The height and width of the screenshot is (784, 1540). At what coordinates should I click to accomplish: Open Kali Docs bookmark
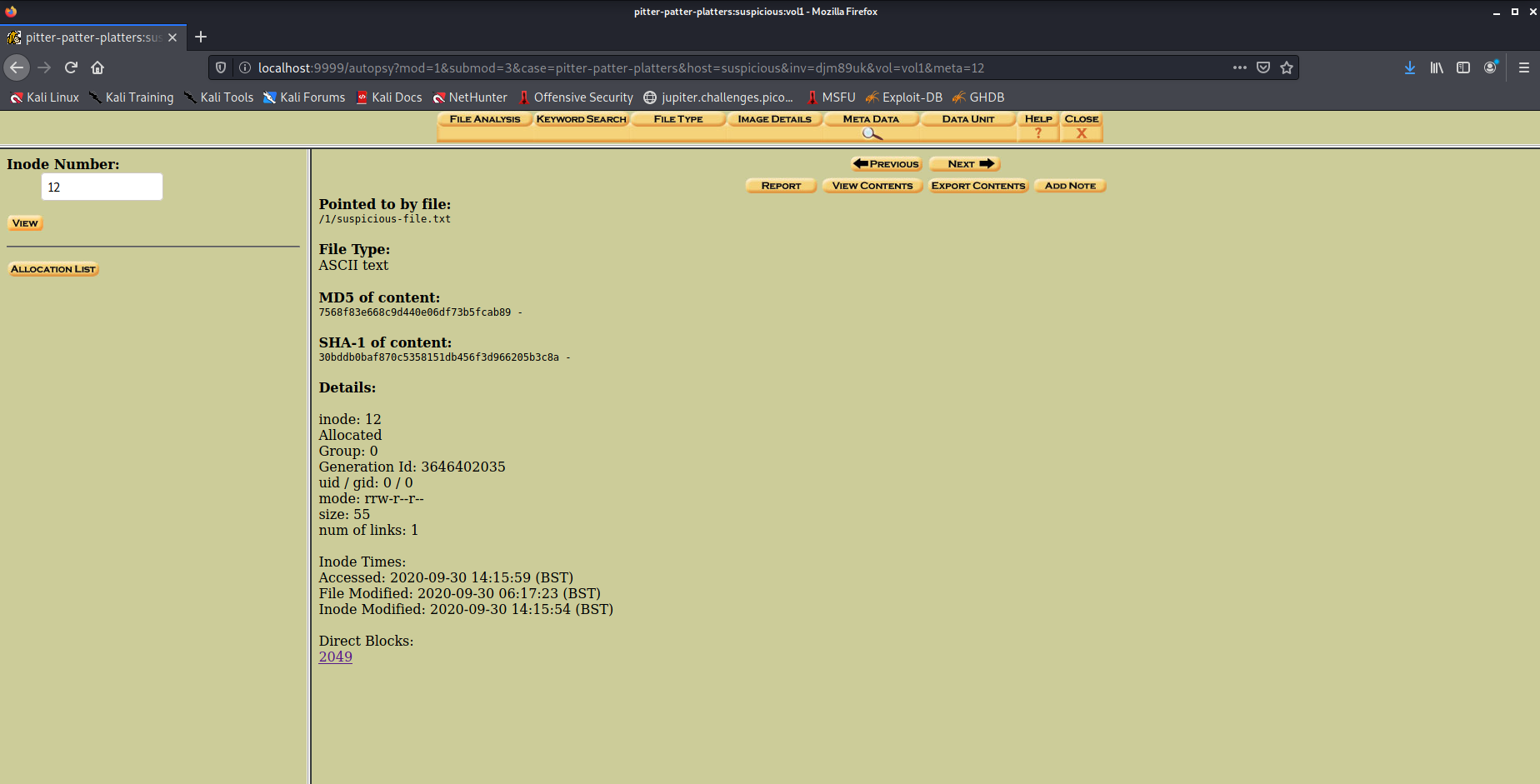pyautogui.click(x=389, y=97)
